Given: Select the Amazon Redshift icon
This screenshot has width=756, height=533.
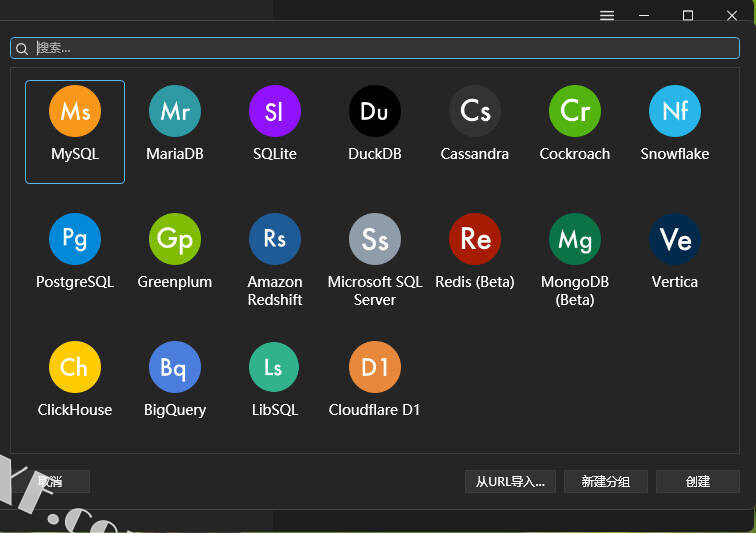Looking at the screenshot, I should point(275,239).
